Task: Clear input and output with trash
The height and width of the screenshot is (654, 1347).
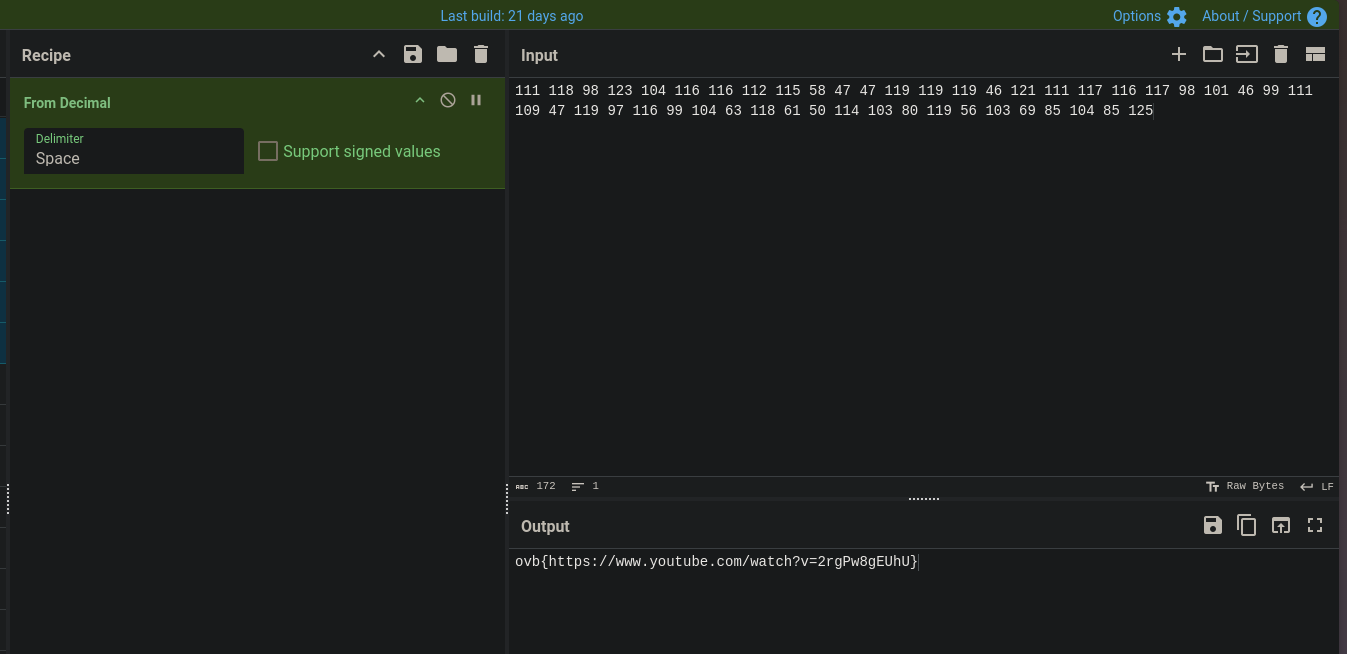Action: click(x=1281, y=55)
